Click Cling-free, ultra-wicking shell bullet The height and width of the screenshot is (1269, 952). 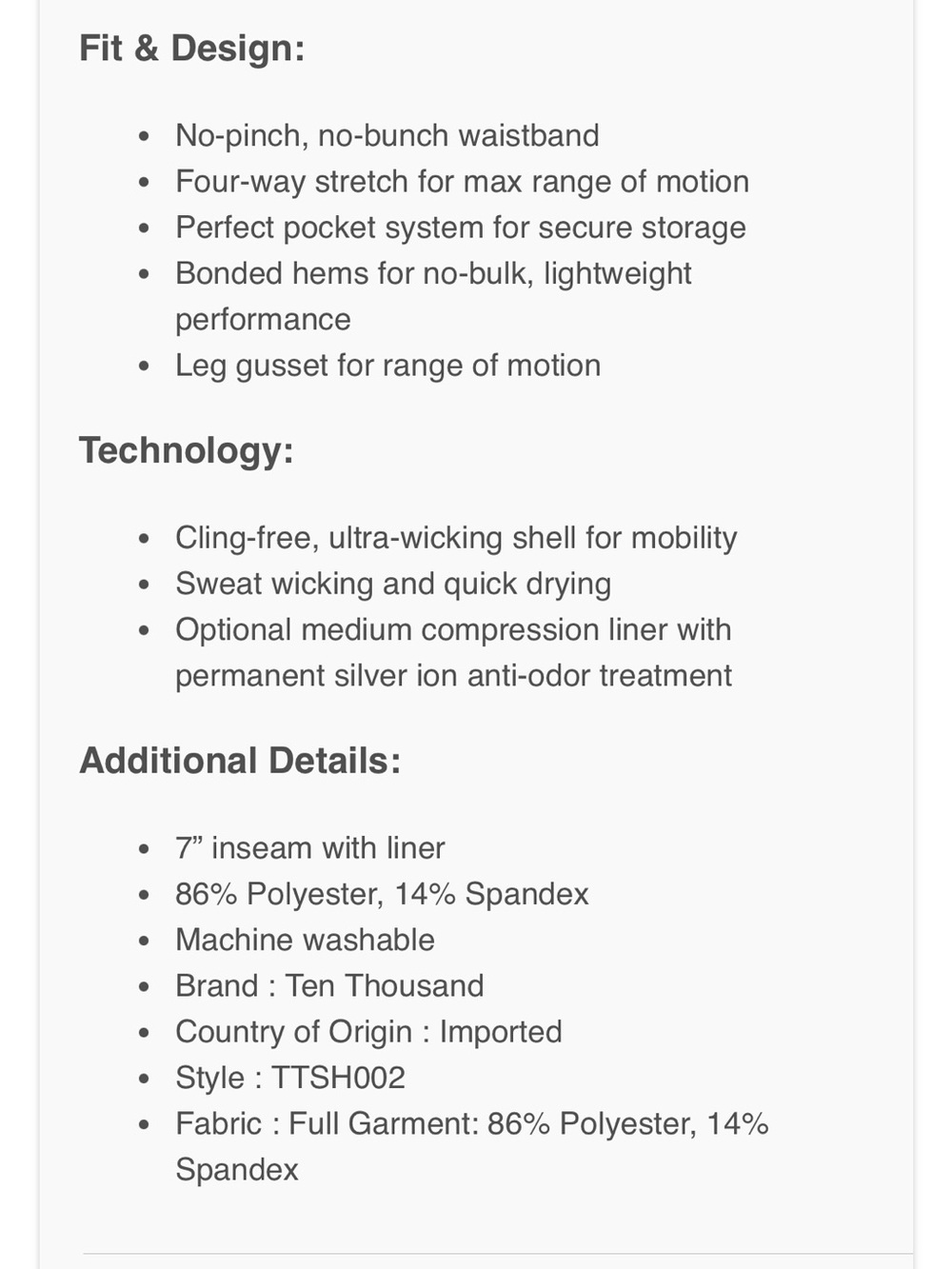[456, 538]
